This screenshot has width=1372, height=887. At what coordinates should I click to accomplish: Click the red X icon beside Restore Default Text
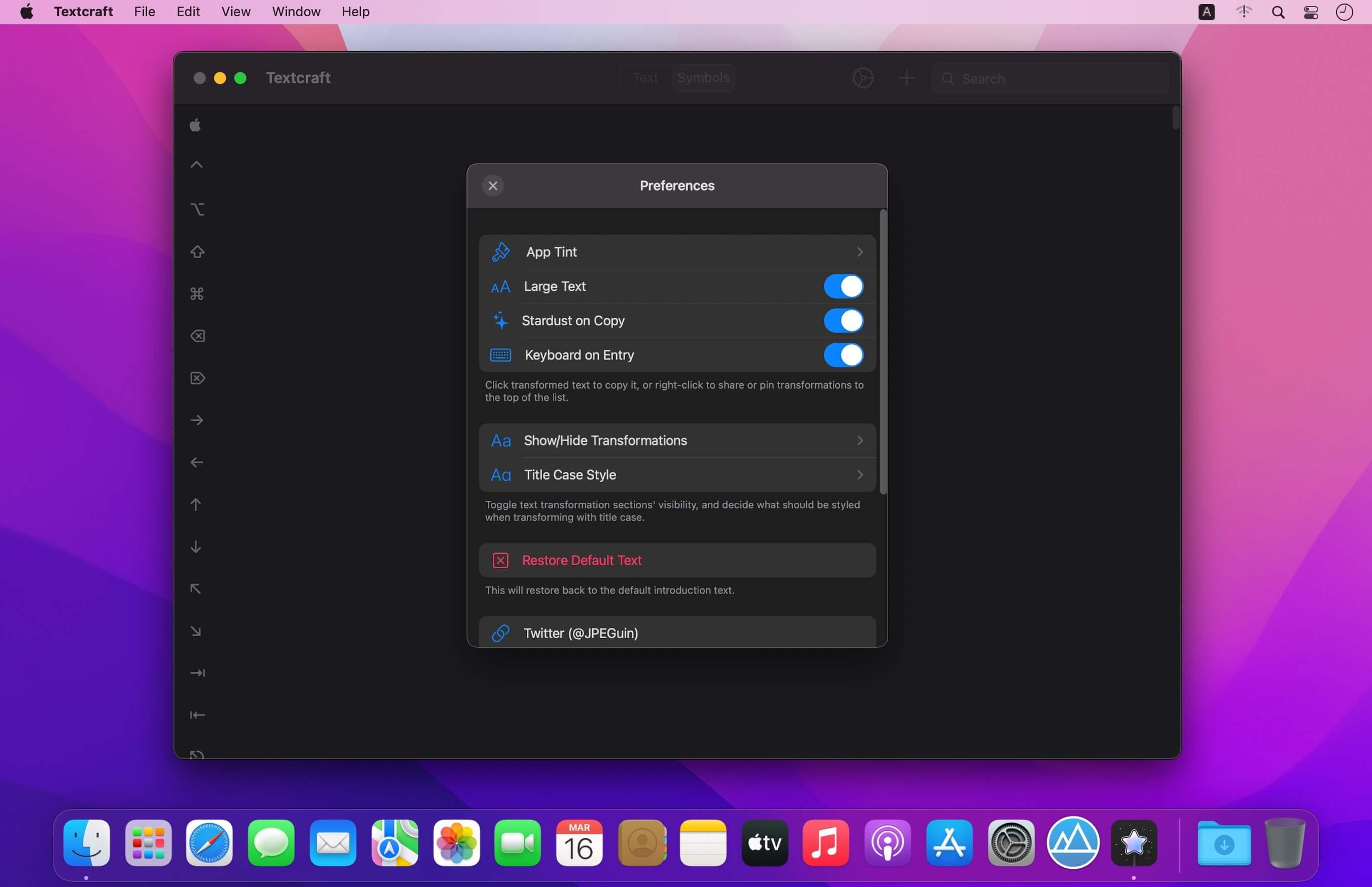[500, 561]
